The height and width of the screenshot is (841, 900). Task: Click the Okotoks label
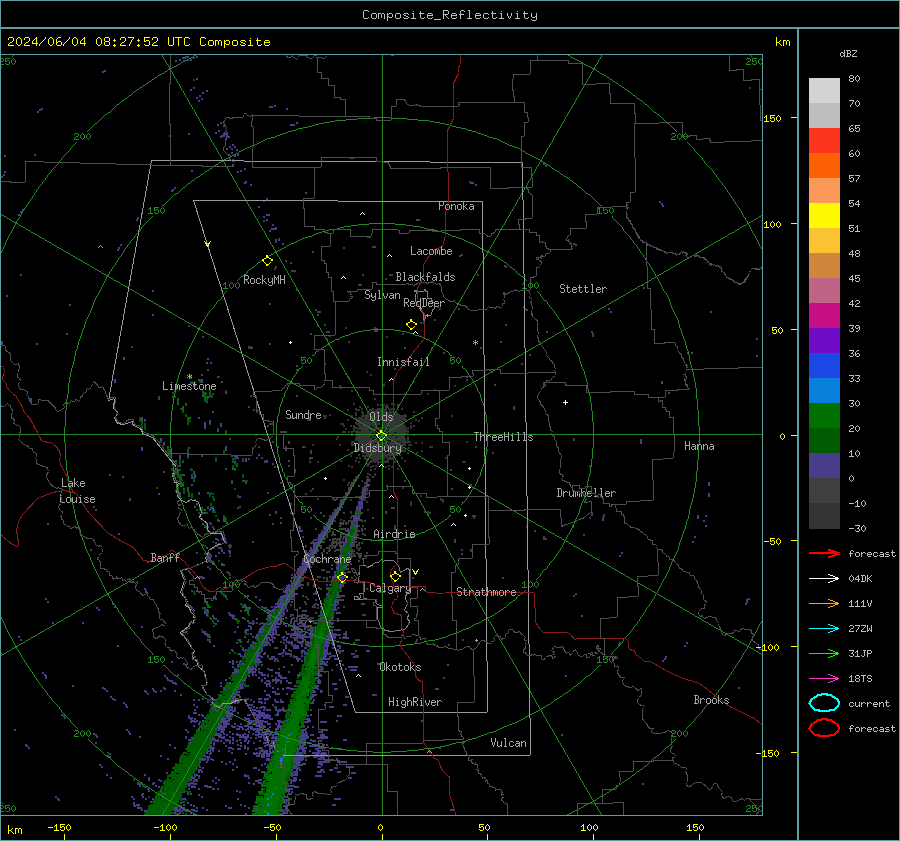pos(400,667)
